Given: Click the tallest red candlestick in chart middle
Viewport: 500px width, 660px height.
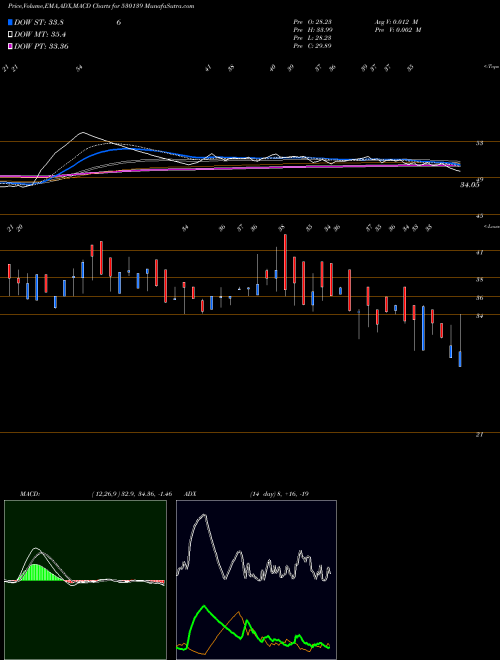Looking at the screenshot, I should 285,262.
